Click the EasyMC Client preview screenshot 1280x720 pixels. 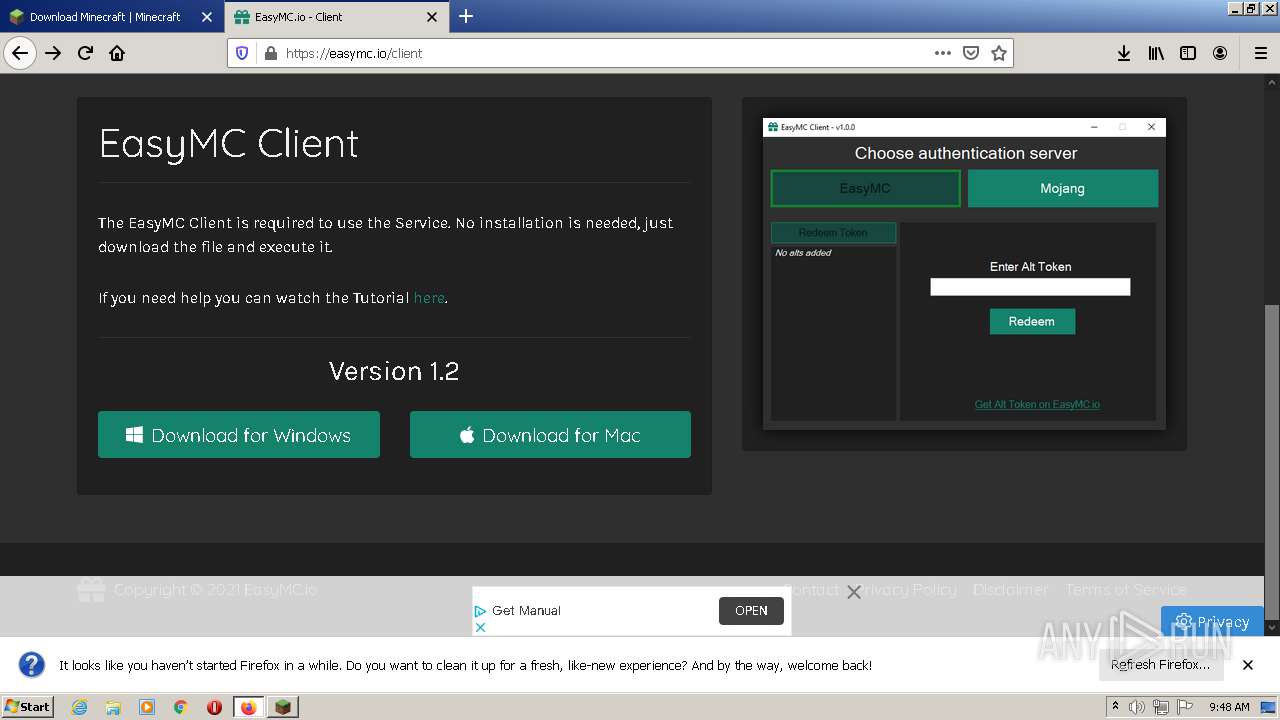click(964, 274)
